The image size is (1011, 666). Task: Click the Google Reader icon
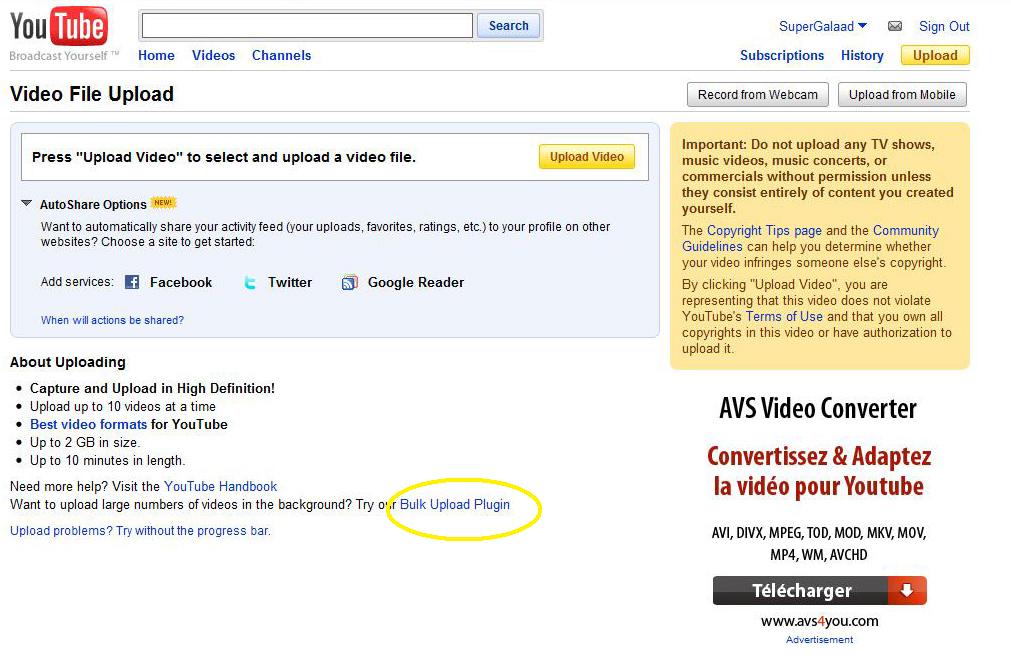[349, 282]
